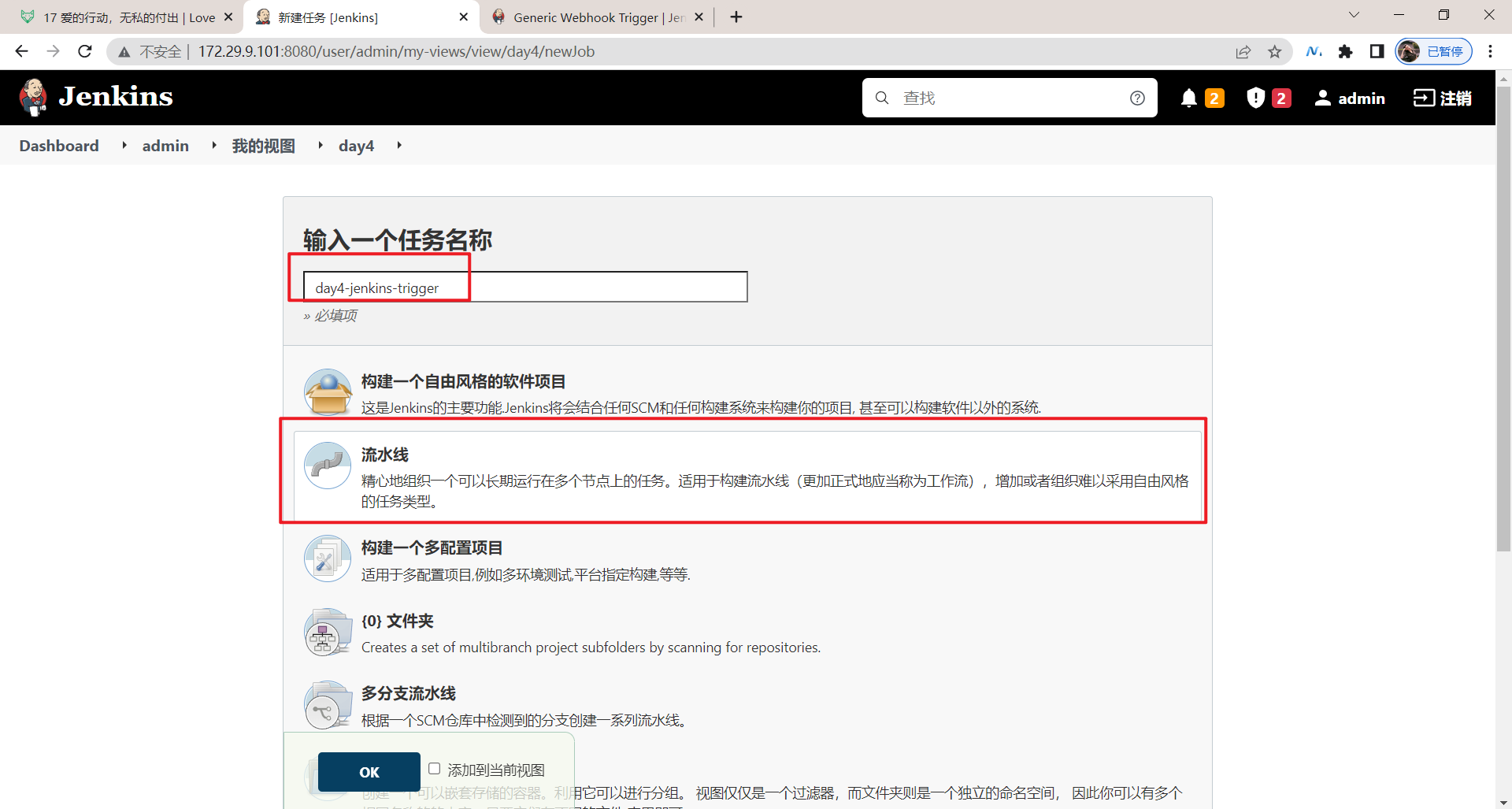Screen dimensions: 1512x809
Task: Click the admin user icon
Action: click(1323, 98)
